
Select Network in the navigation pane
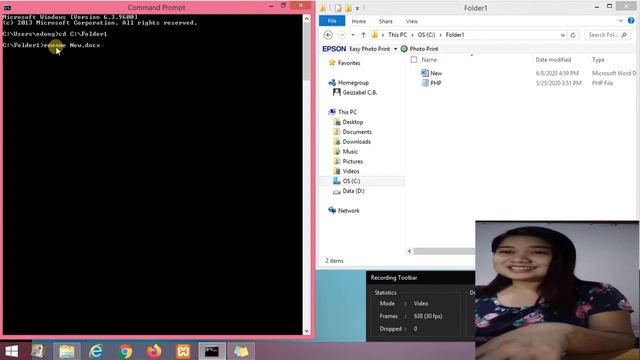(x=343, y=211)
